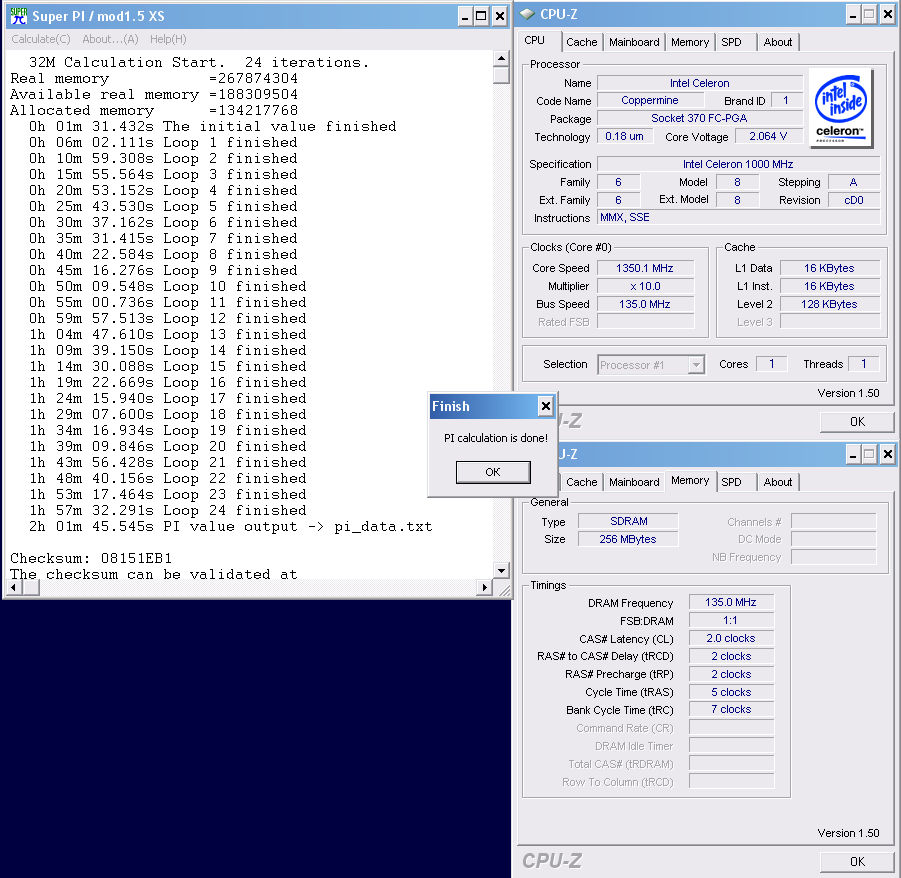The image size is (901, 878).
Task: Minimize the lower CPU-Z window
Action: (x=853, y=455)
